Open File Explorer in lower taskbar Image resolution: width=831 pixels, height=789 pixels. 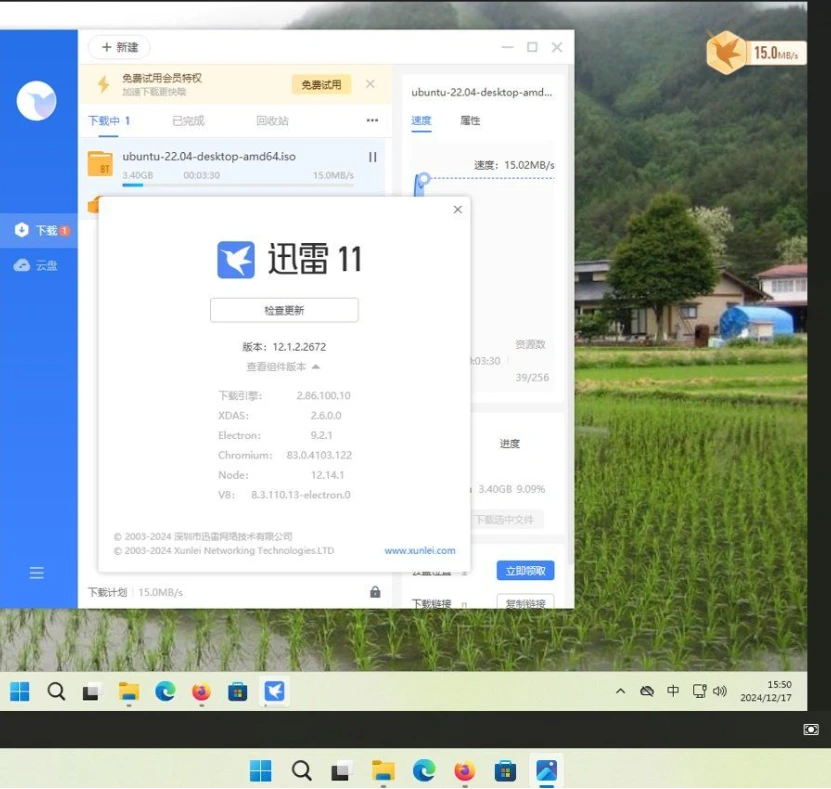[383, 770]
